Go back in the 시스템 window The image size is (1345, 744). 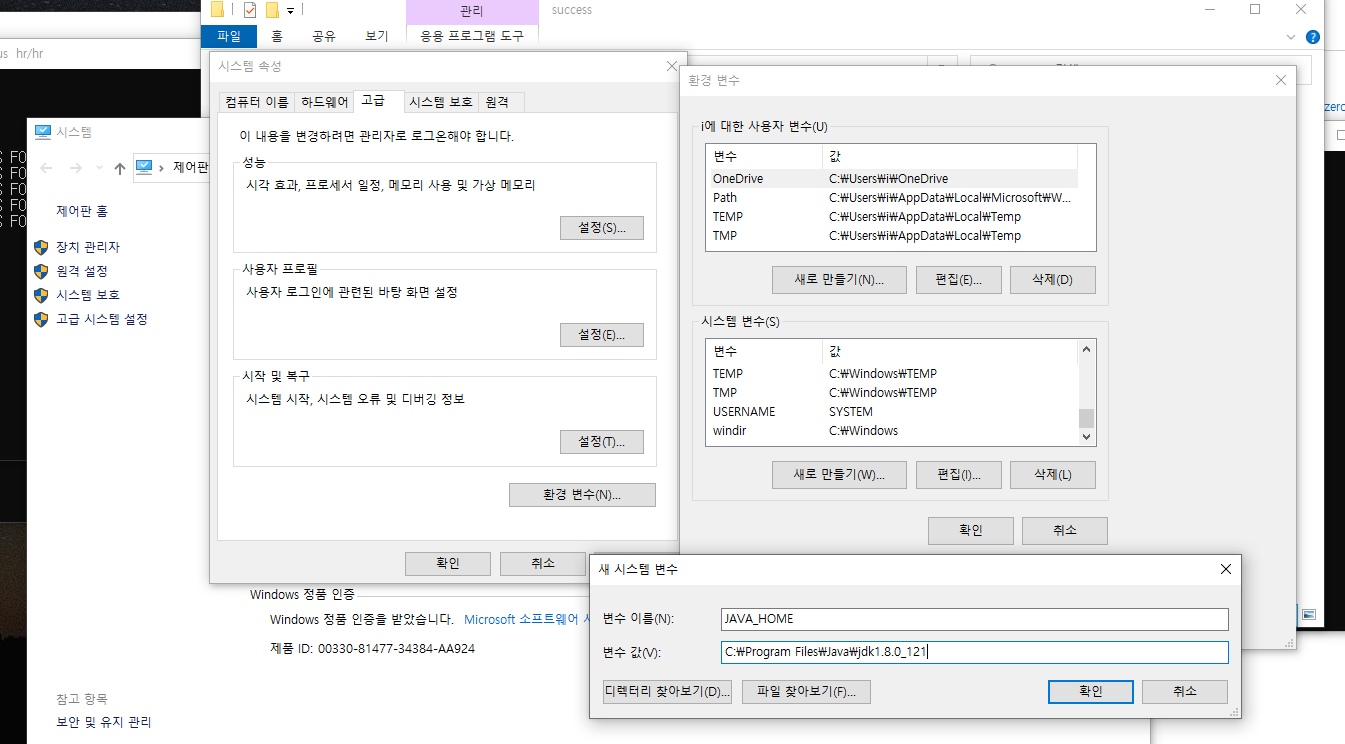46,168
